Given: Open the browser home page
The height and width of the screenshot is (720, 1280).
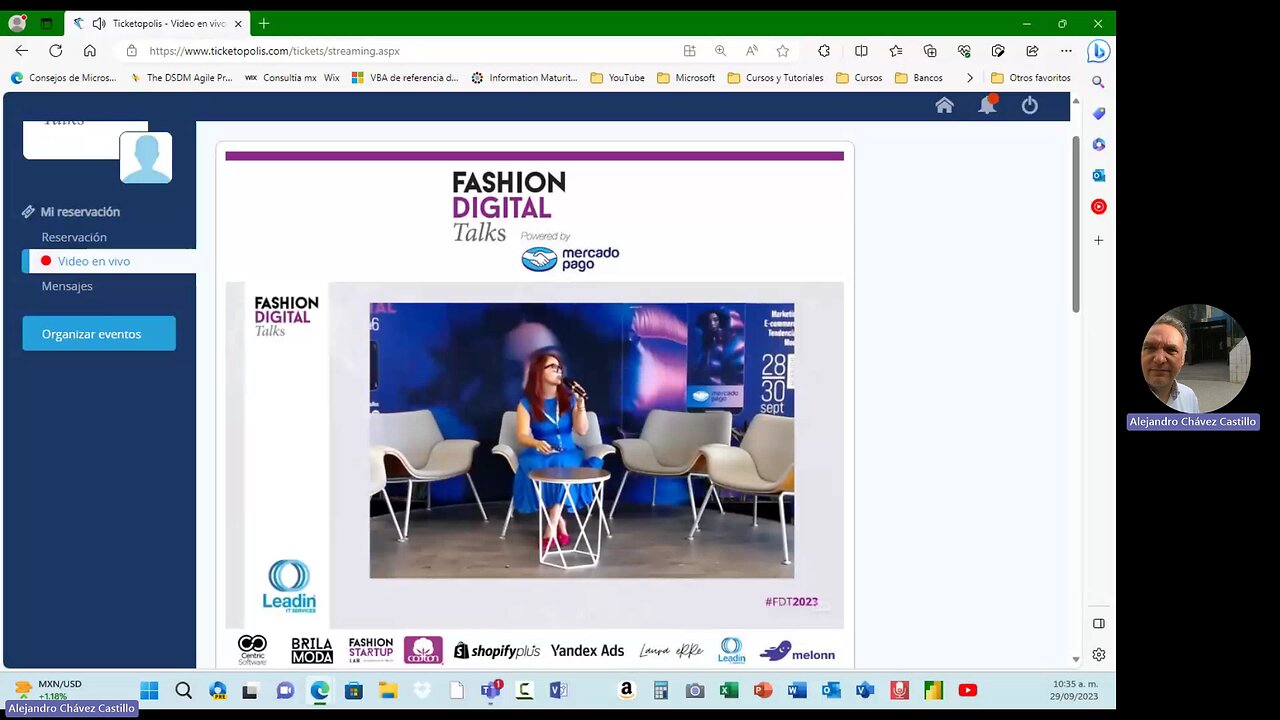Looking at the screenshot, I should [90, 51].
